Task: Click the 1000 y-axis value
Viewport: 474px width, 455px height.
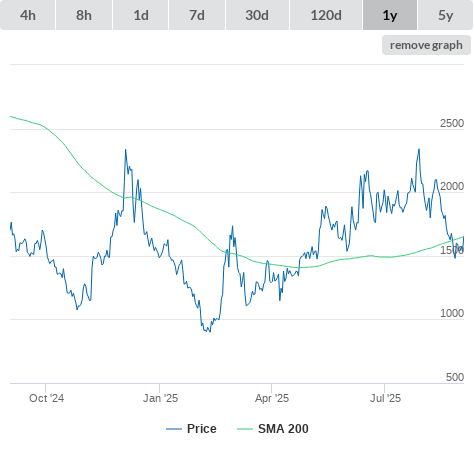Action: point(452,313)
